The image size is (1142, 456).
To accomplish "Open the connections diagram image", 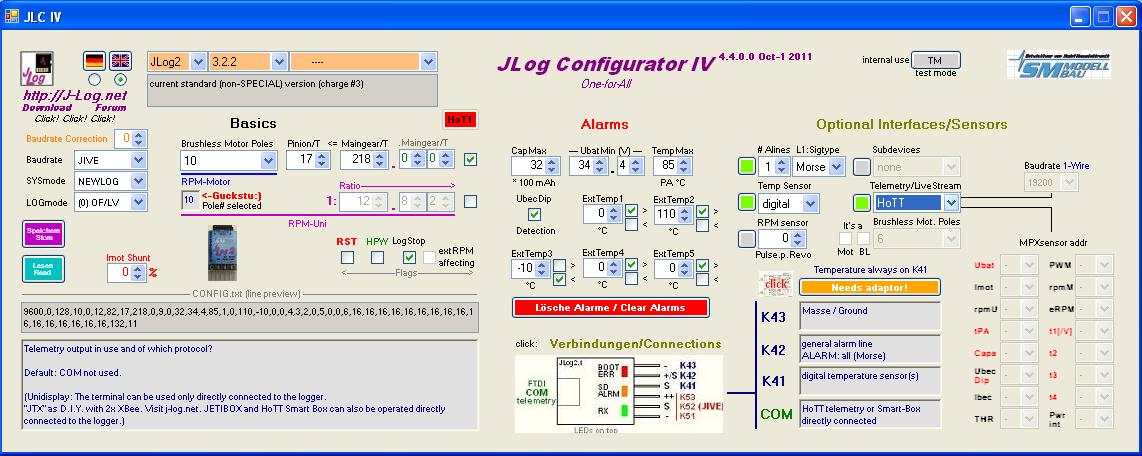I will point(618,394).
